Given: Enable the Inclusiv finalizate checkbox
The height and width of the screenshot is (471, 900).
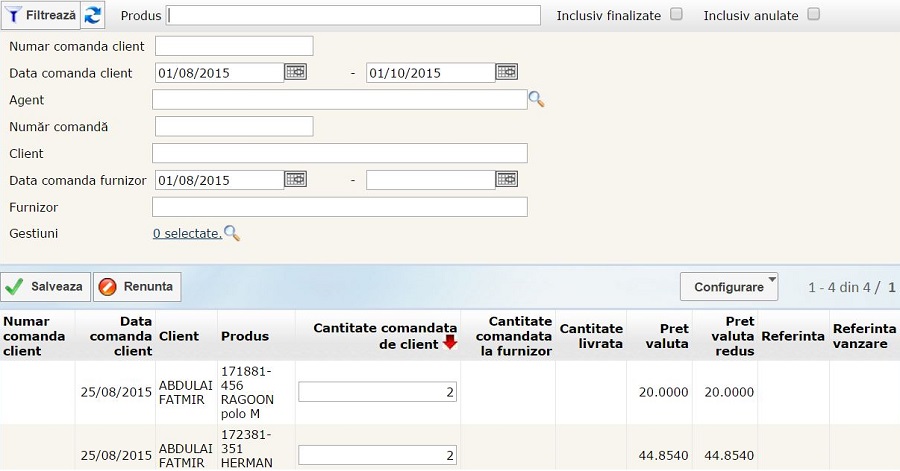Looking at the screenshot, I should (x=677, y=15).
